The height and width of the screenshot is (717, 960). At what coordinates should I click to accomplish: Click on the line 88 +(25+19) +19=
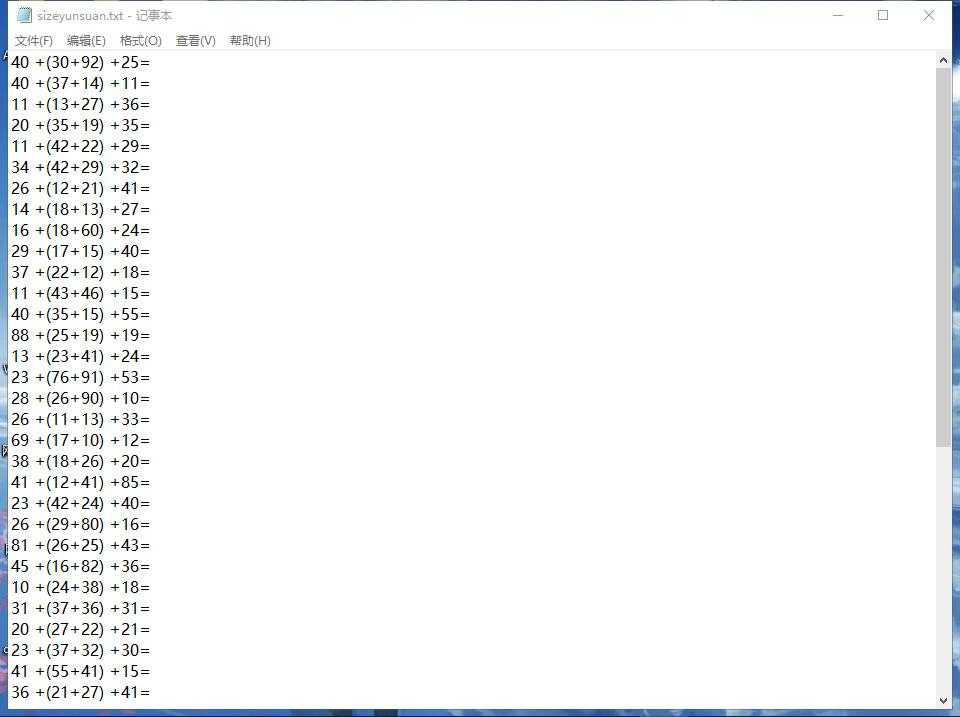coord(80,335)
